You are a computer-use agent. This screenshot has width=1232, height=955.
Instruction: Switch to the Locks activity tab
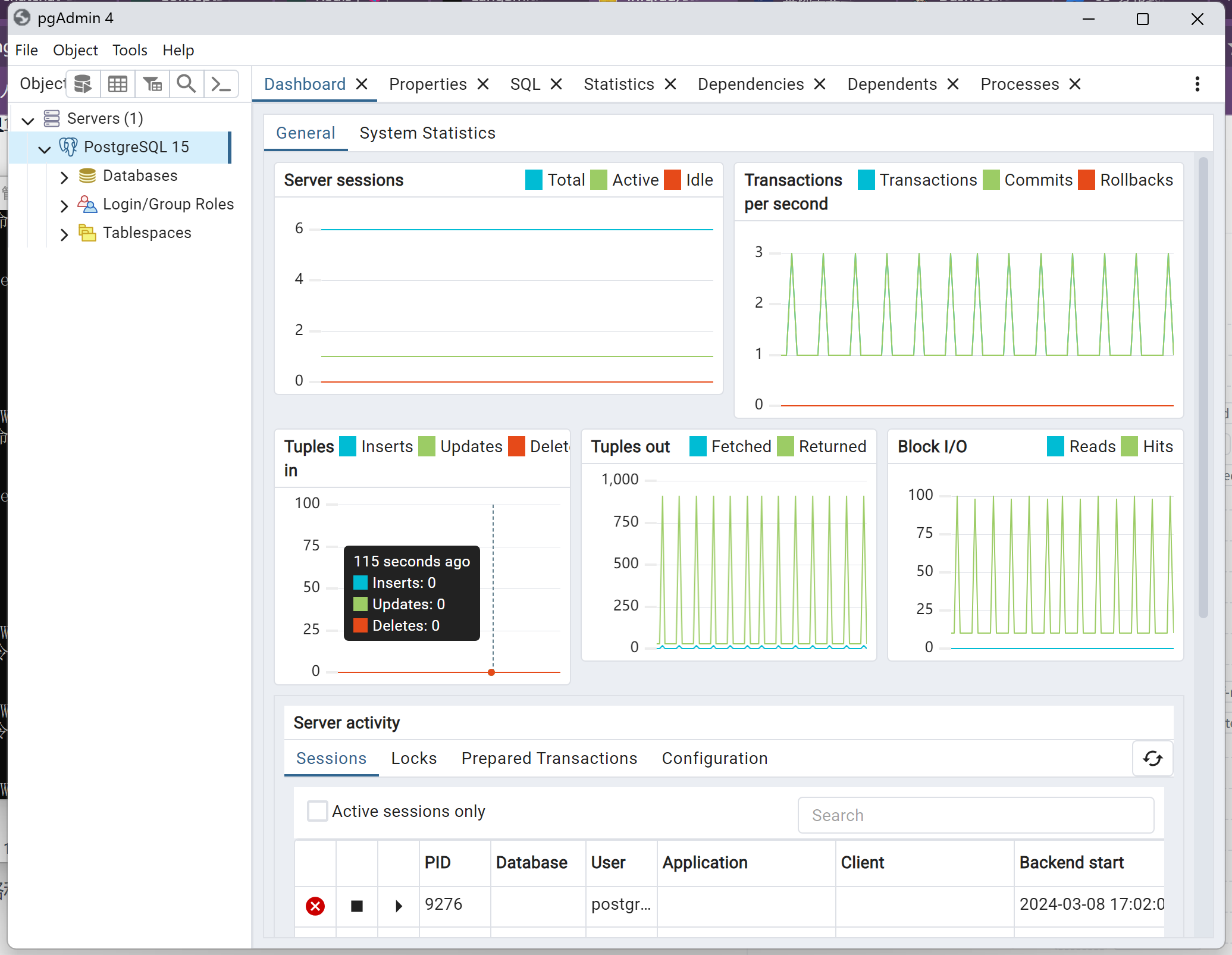(413, 758)
